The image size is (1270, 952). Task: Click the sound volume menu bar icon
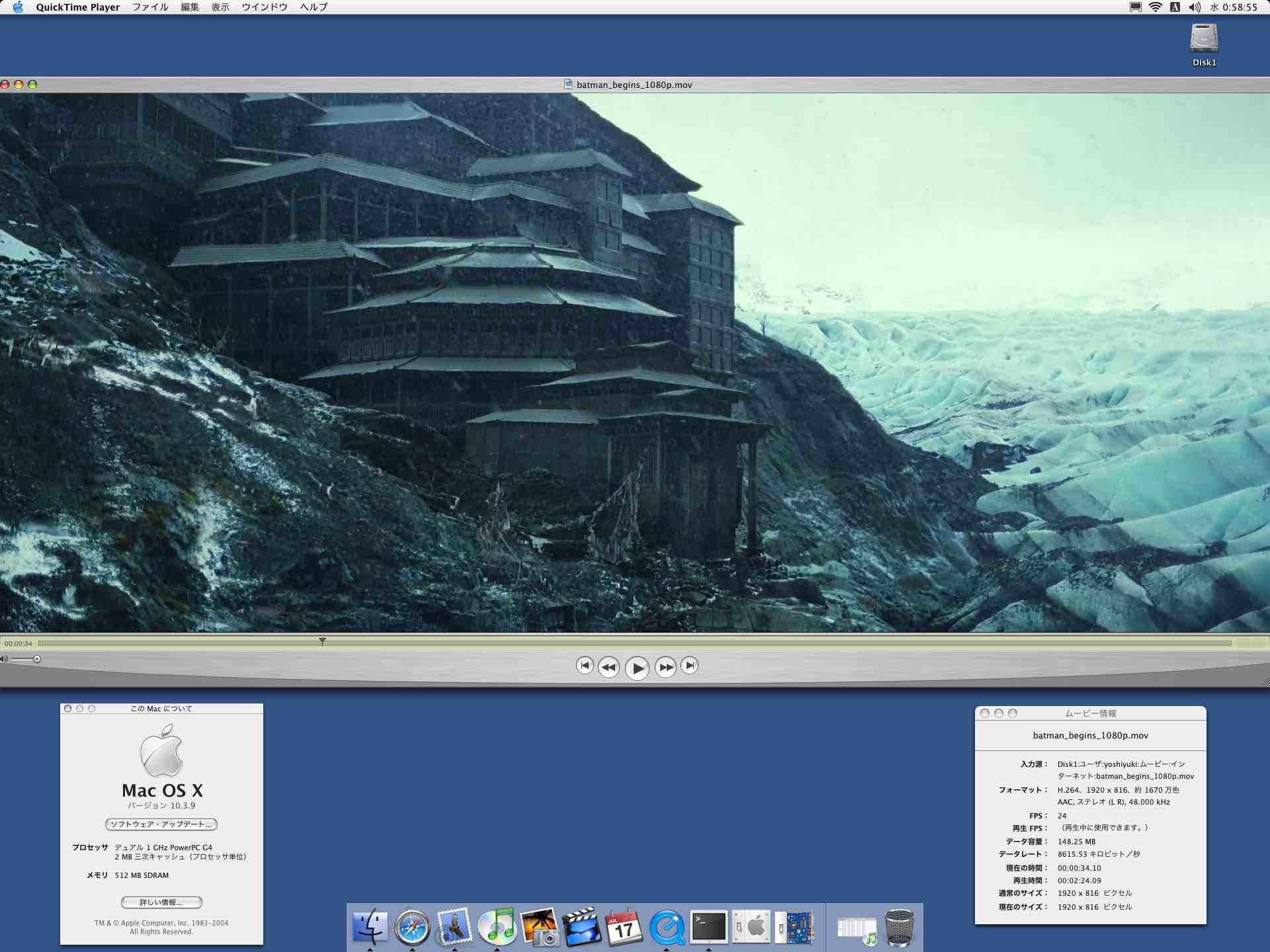1194,7
